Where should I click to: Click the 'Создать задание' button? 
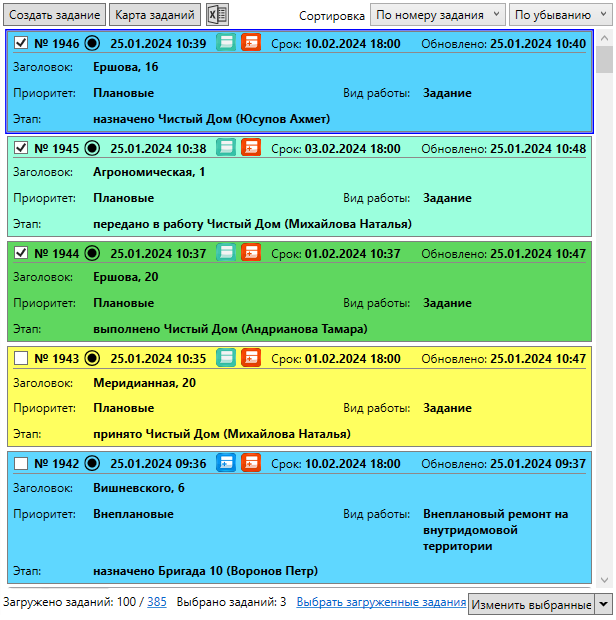coord(54,15)
